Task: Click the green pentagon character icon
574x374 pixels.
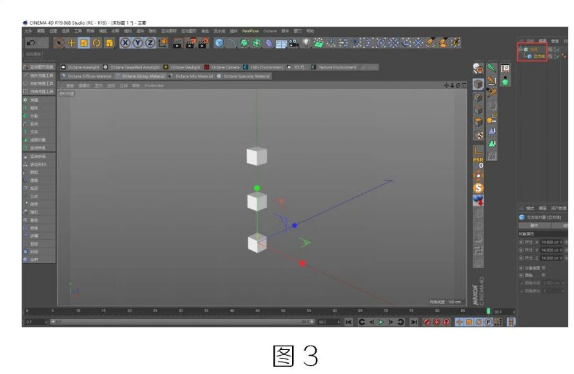Action: click(x=505, y=81)
